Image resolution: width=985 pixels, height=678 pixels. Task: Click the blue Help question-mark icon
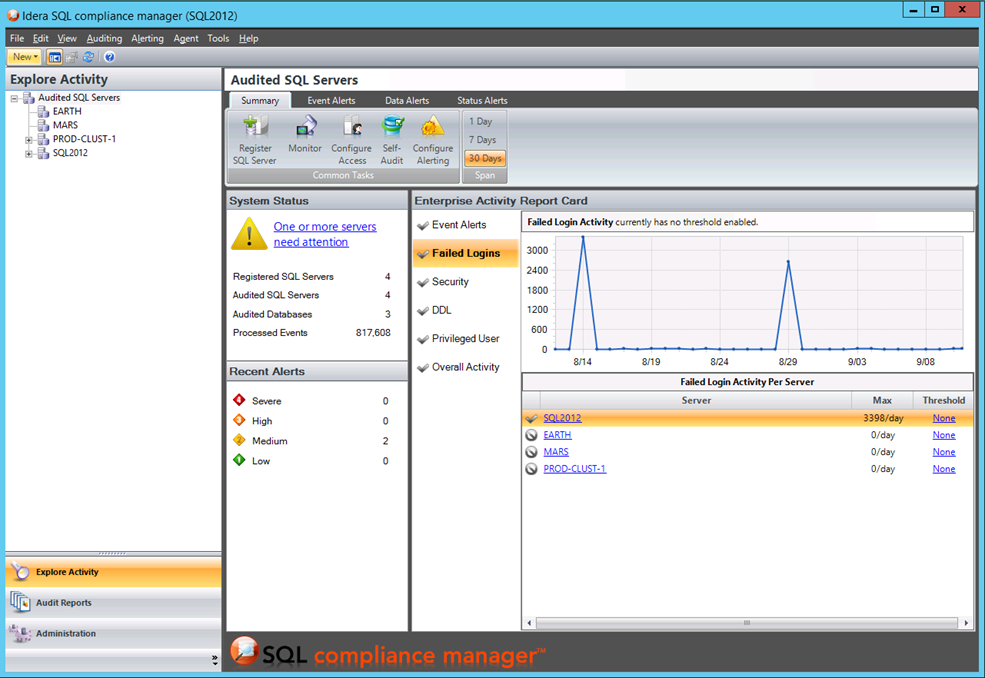coord(109,57)
